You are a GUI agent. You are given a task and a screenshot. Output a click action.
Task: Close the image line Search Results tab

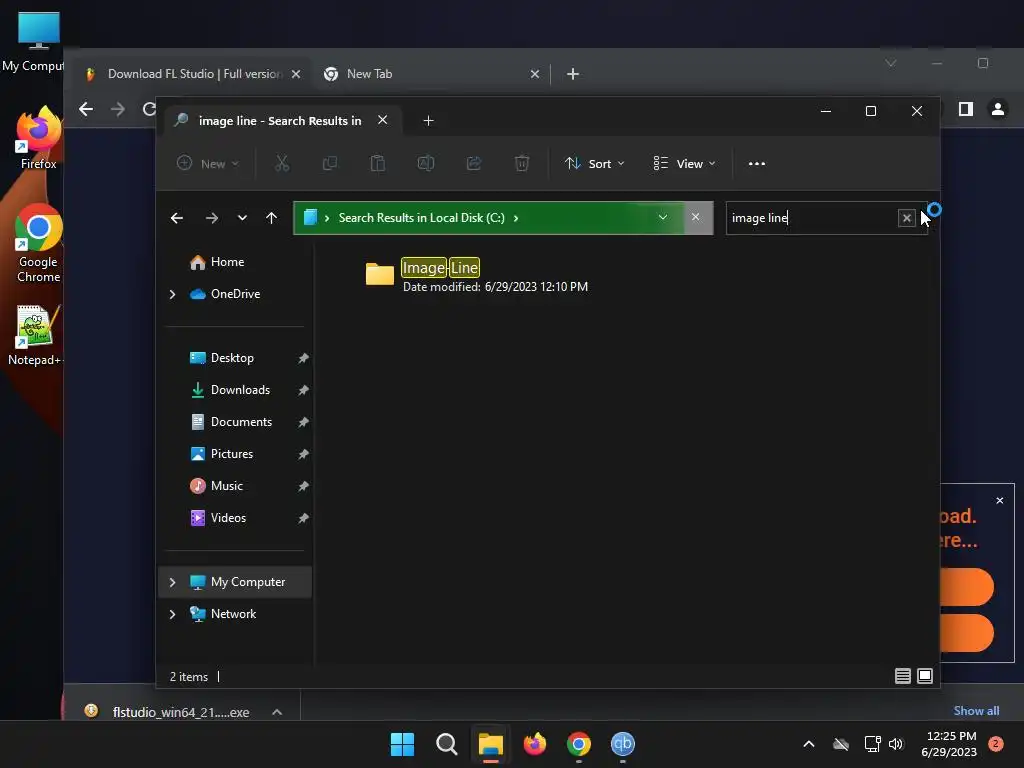(x=383, y=120)
